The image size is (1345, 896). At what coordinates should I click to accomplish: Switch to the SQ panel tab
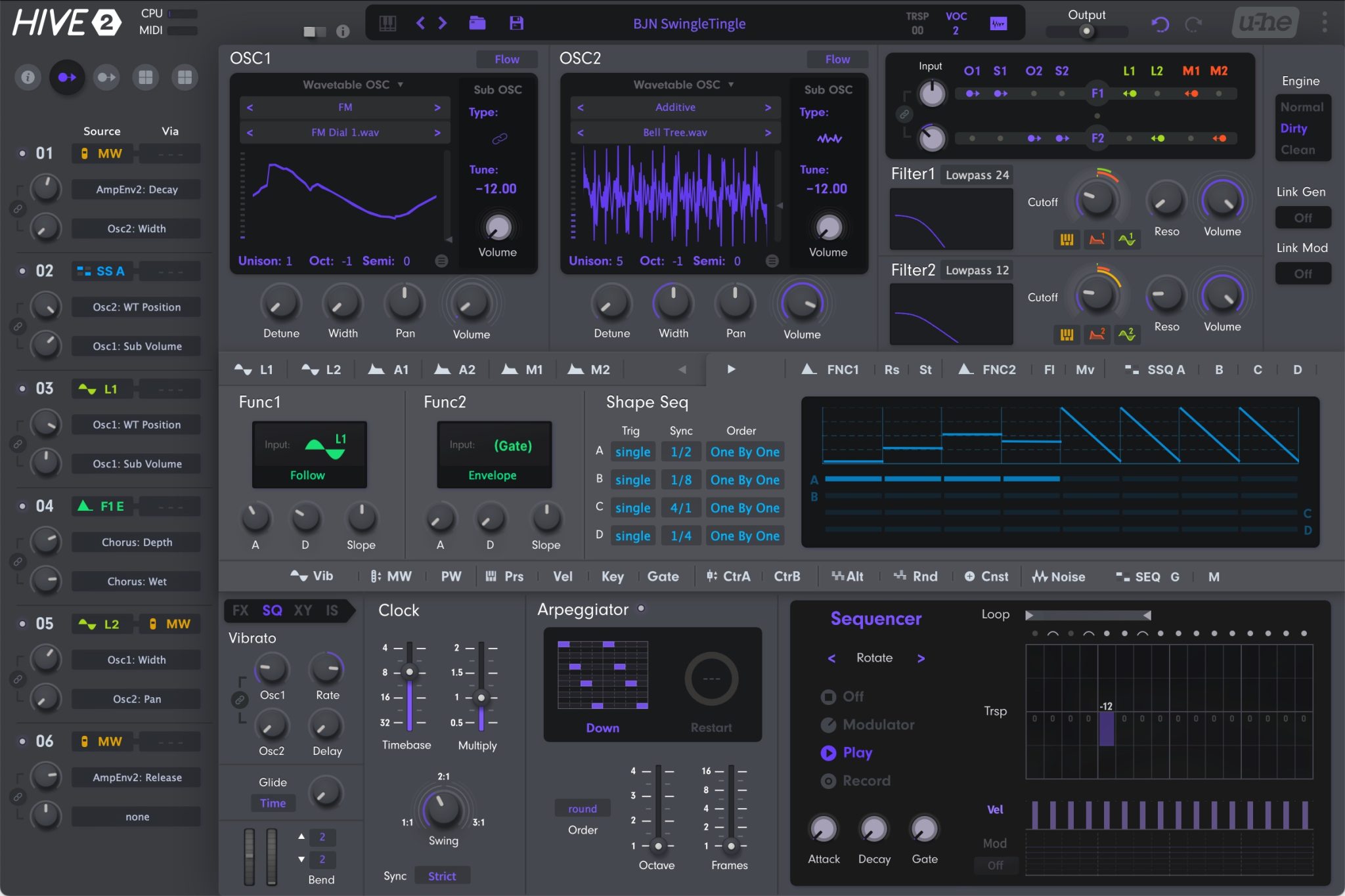tap(272, 610)
